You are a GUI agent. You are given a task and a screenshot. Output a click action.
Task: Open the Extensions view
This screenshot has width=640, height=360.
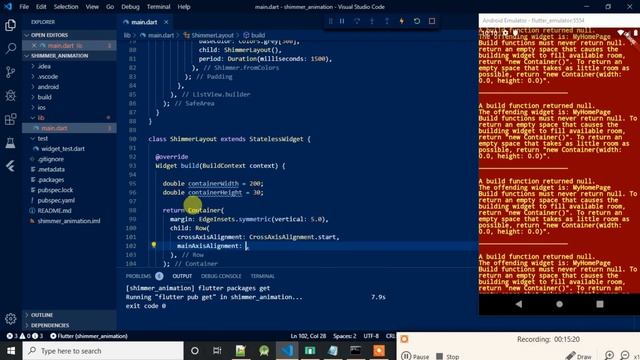pyautogui.click(x=11, y=119)
